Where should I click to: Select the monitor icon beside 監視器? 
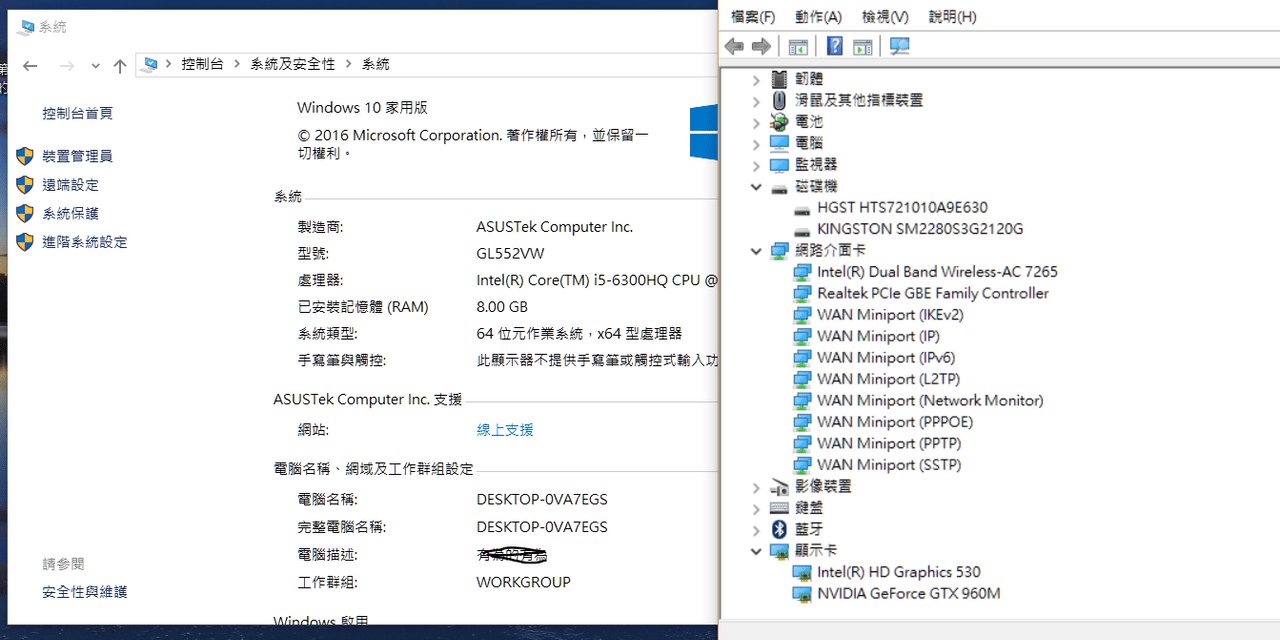pyautogui.click(x=780, y=165)
